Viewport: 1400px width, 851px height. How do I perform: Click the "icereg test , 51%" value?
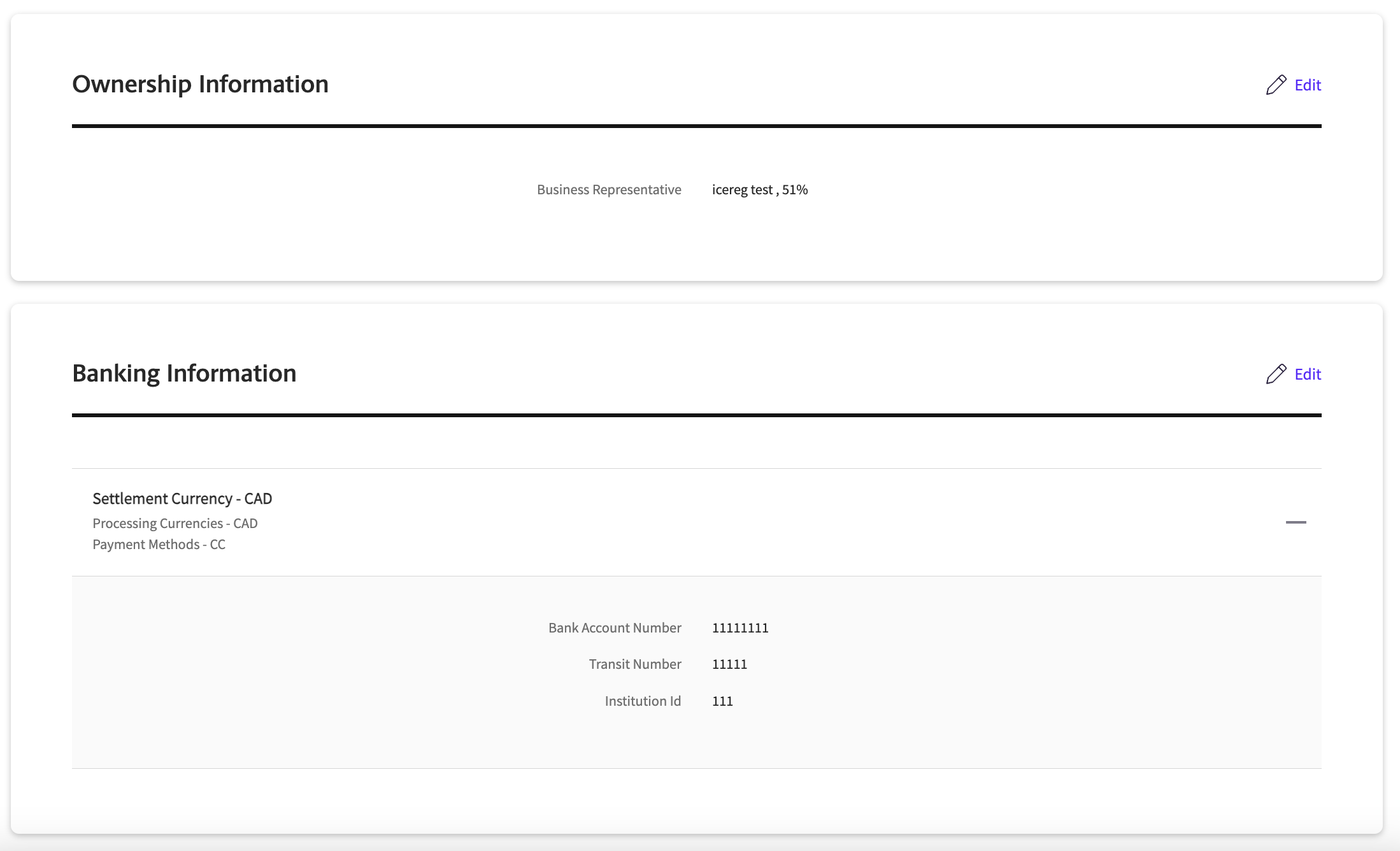(x=760, y=190)
